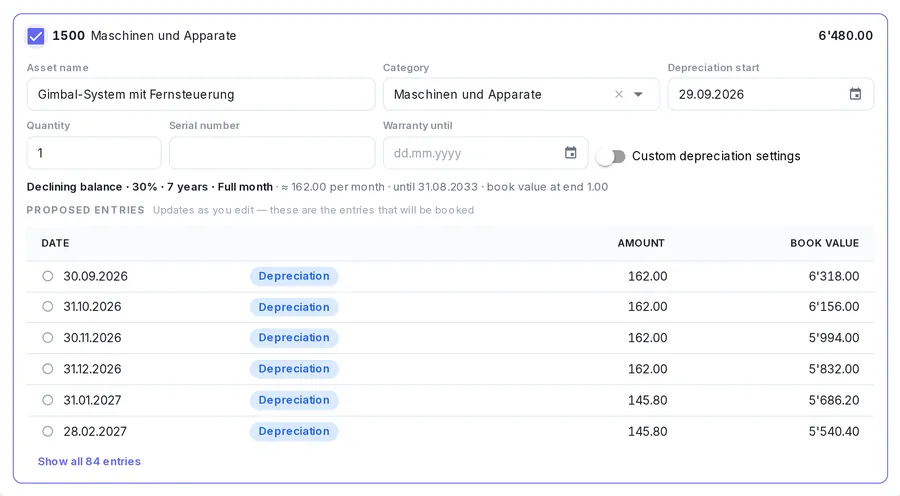Click the BOOK VALUE column header

tap(825, 243)
